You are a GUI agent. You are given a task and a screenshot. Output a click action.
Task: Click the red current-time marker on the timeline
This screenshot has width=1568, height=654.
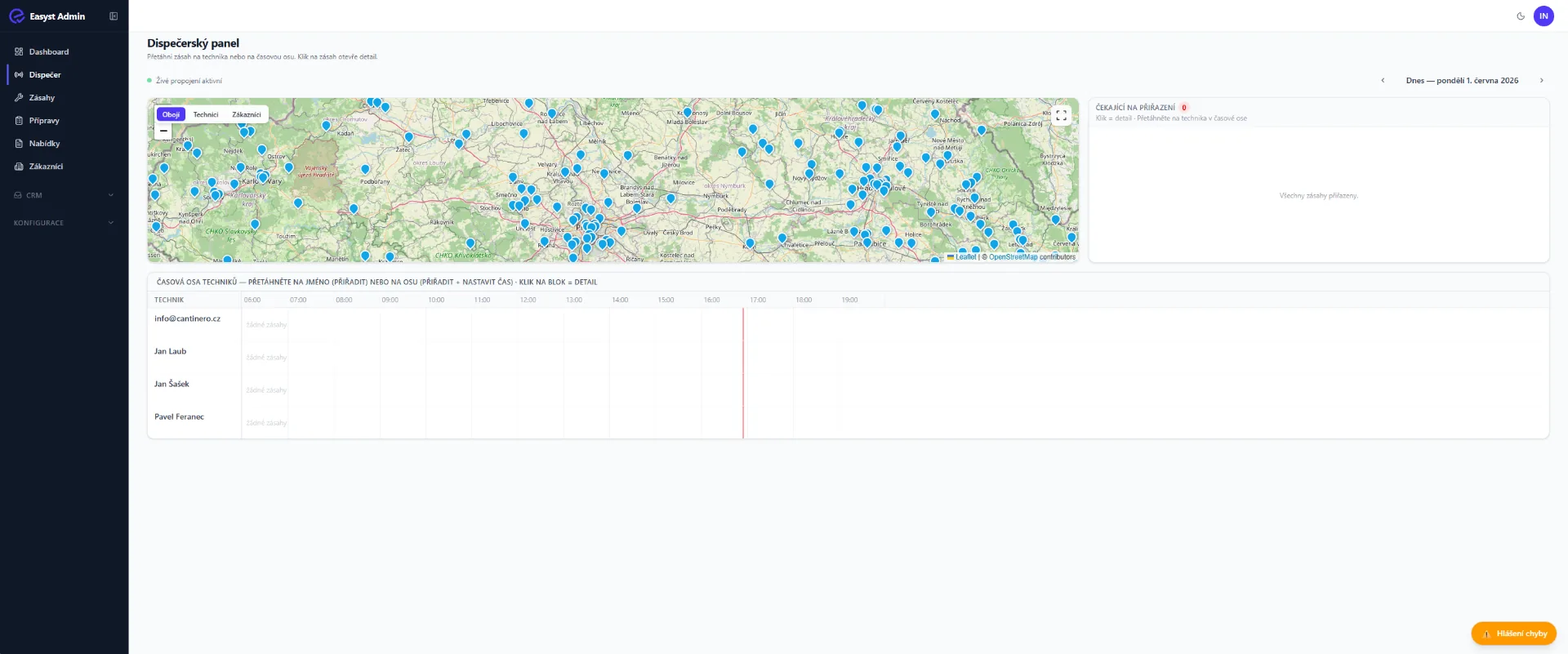point(743,373)
